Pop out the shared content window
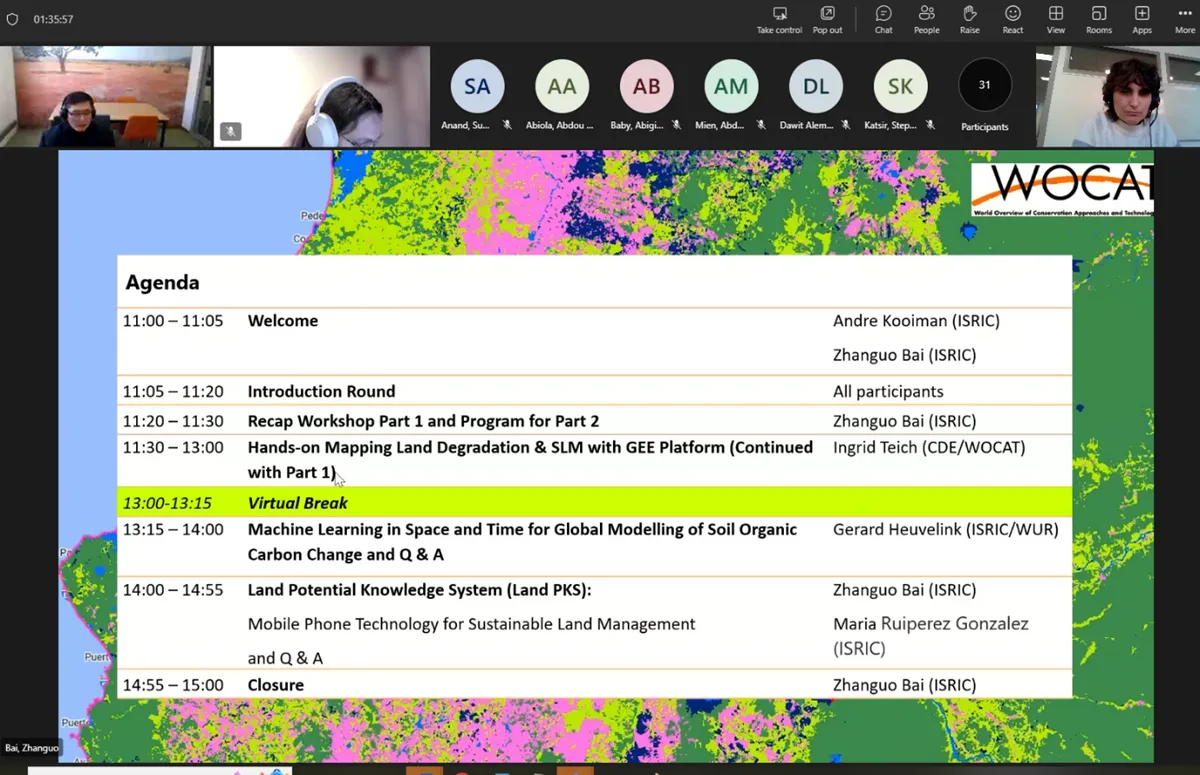1200x775 pixels. coord(827,19)
